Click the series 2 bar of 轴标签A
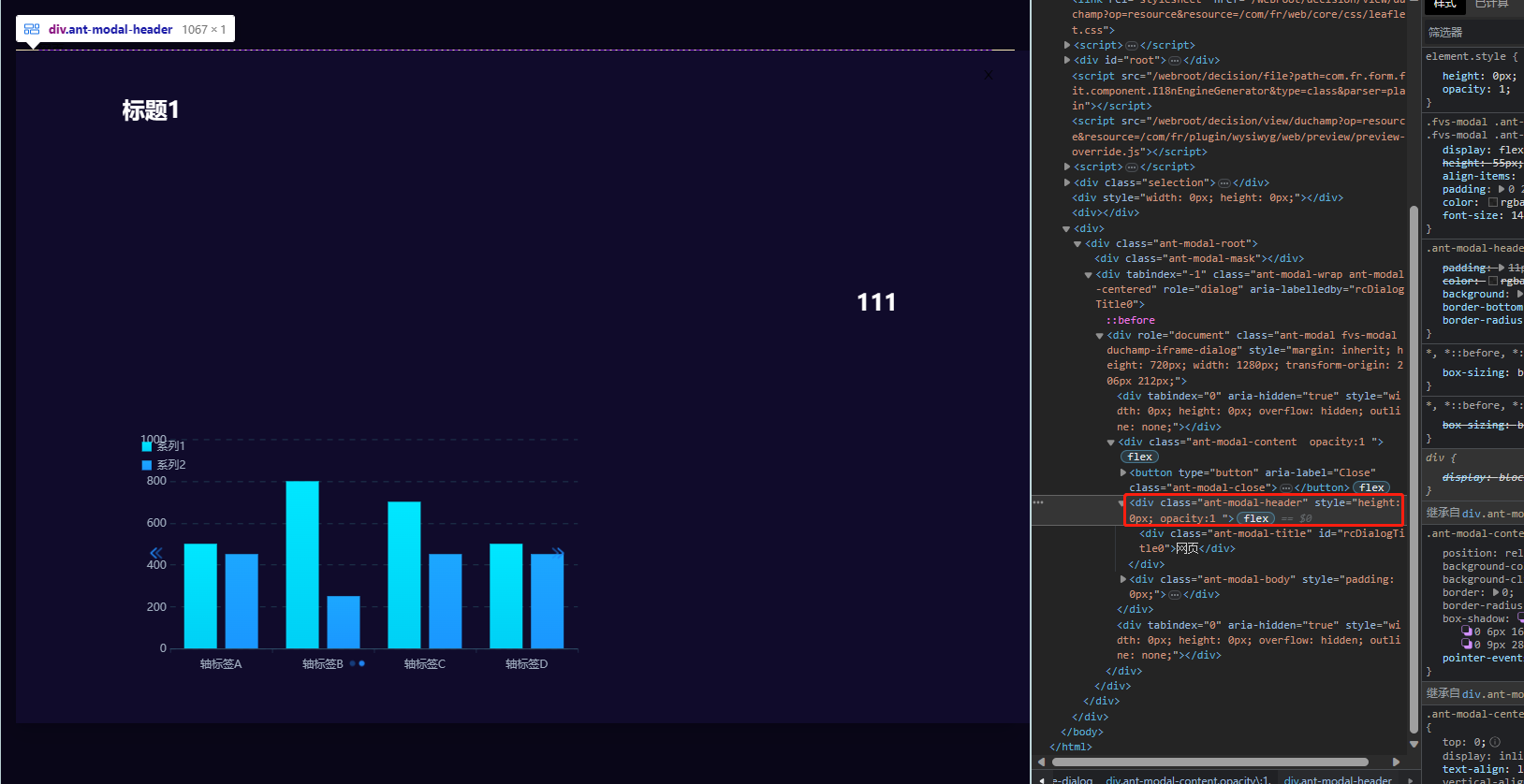Viewport: 1524px width, 784px height. click(x=242, y=601)
